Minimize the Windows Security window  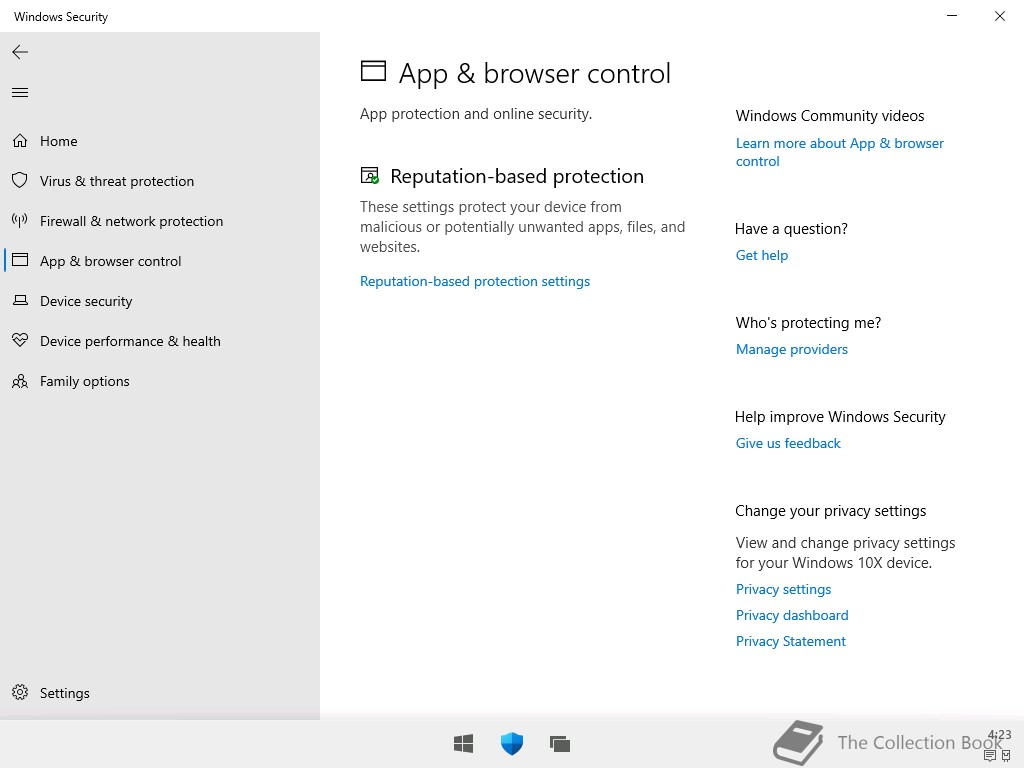952,16
